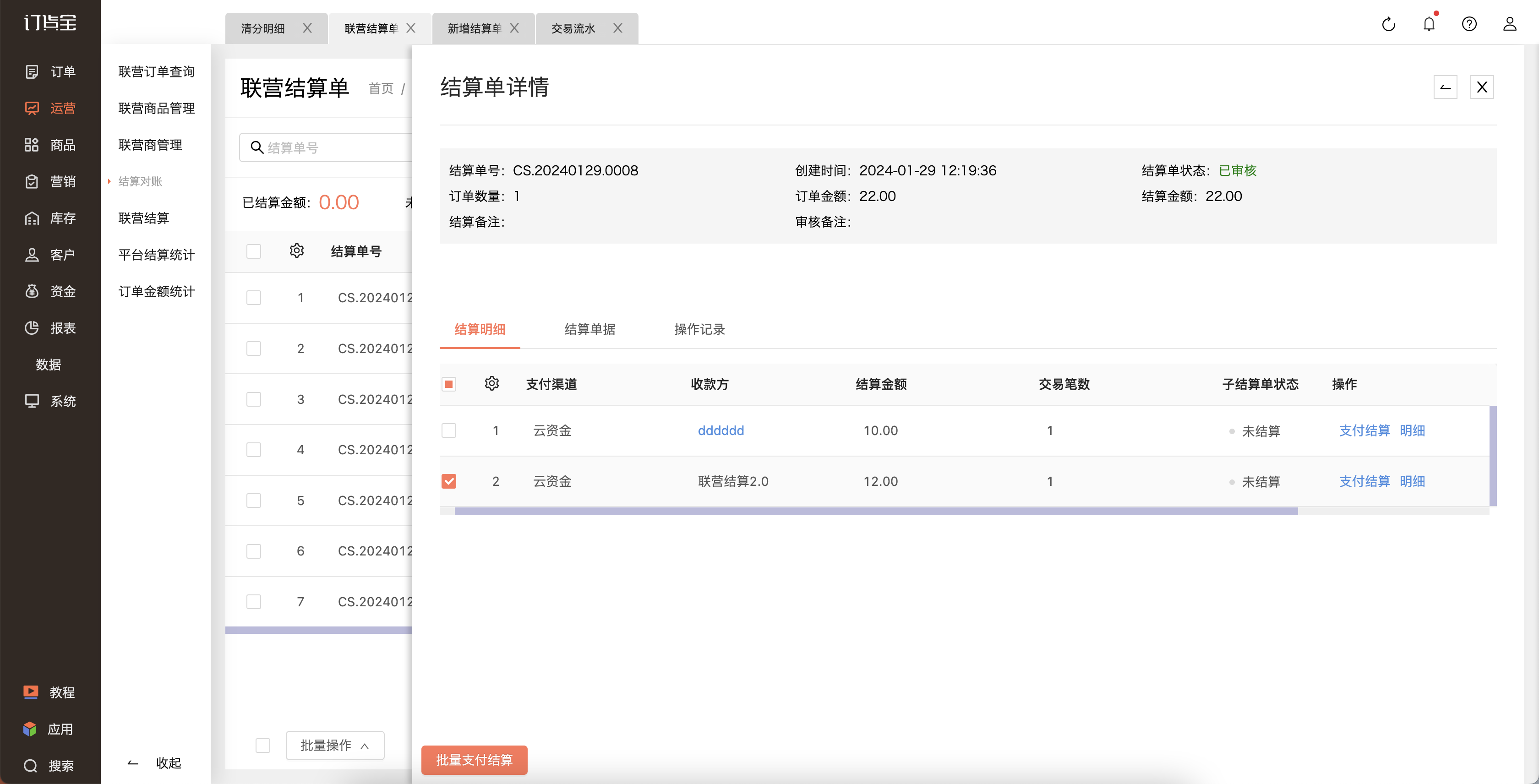Viewport: 1539px width, 784px height.
Task: Click the back arrow in 结算单详情 panel
Action: coord(1446,87)
